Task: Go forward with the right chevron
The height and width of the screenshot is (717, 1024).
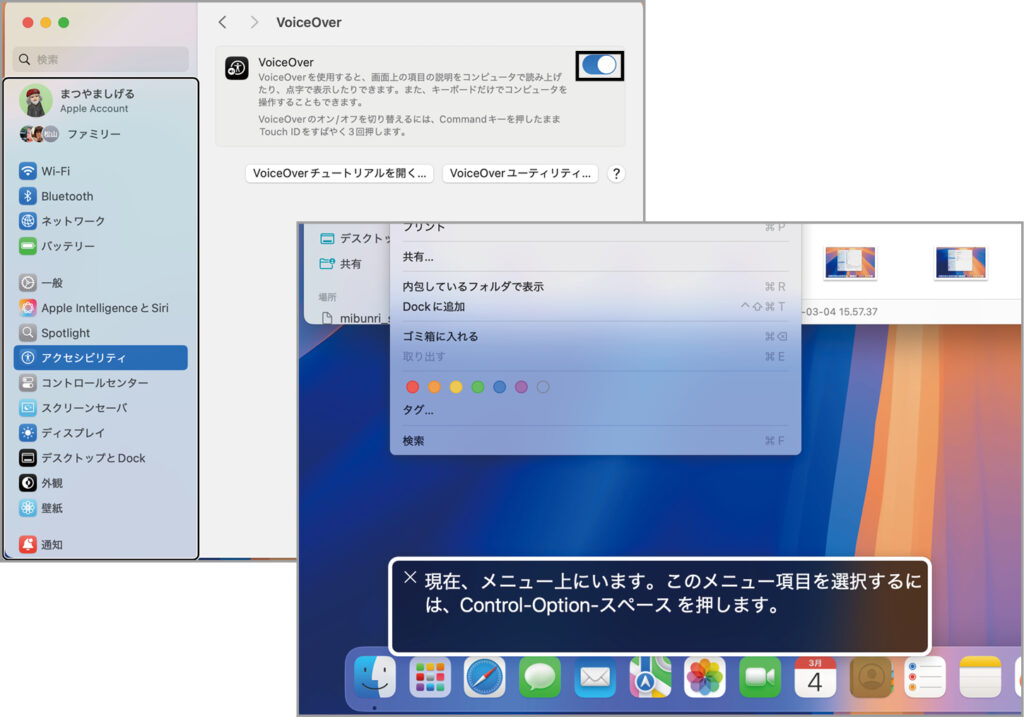Action: [254, 22]
